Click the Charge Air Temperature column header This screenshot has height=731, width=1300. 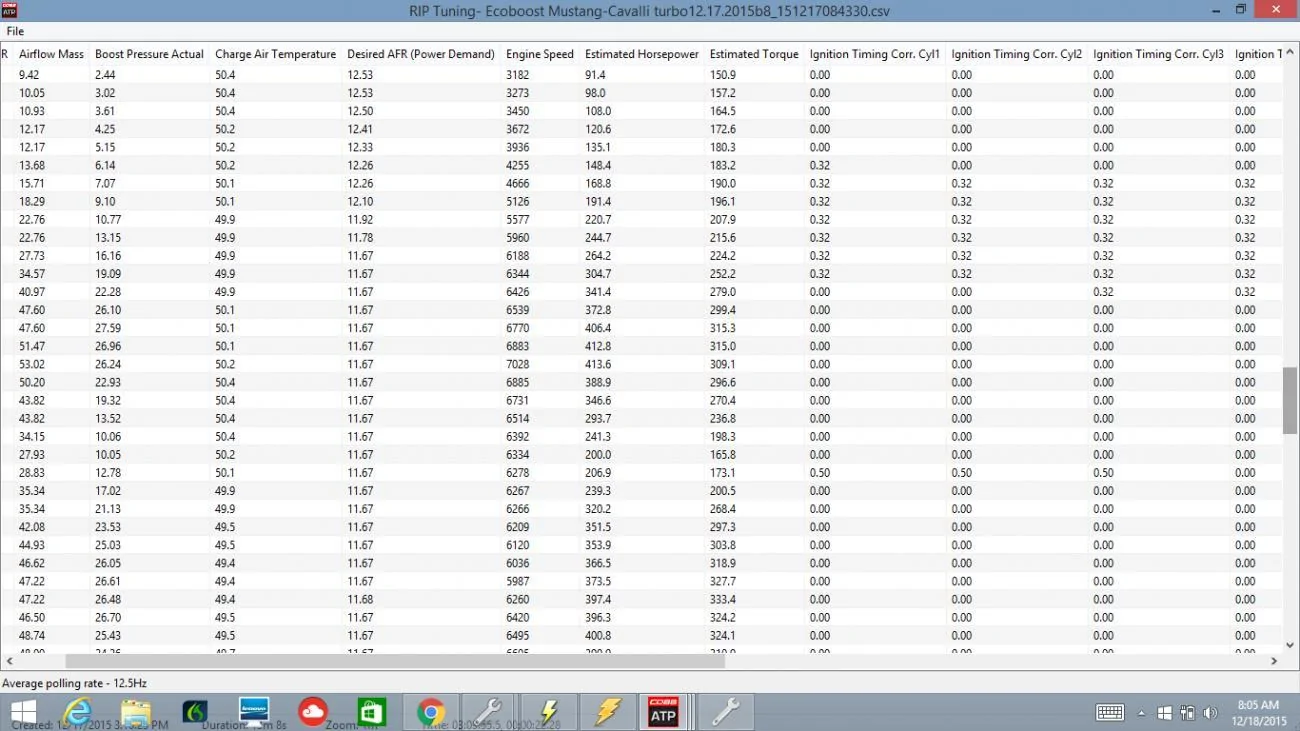click(275, 54)
